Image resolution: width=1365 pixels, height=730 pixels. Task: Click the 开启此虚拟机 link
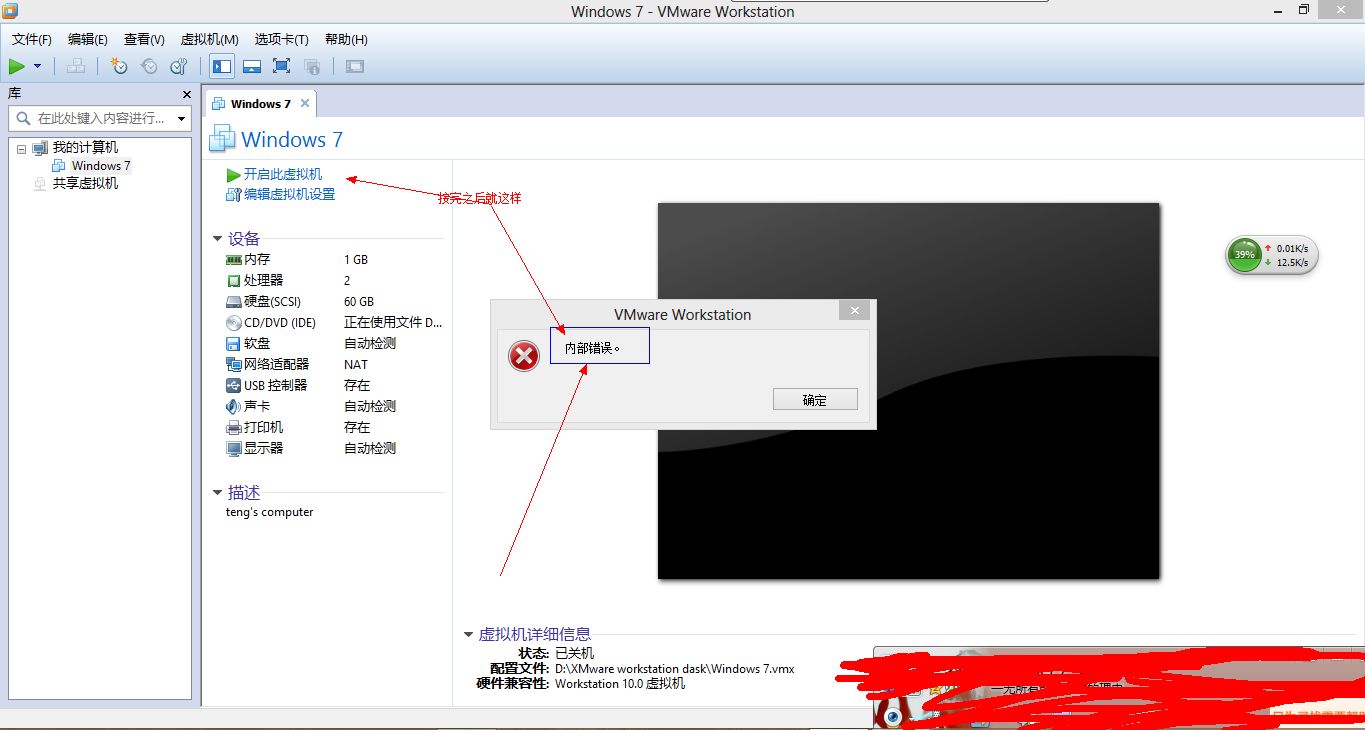(283, 174)
